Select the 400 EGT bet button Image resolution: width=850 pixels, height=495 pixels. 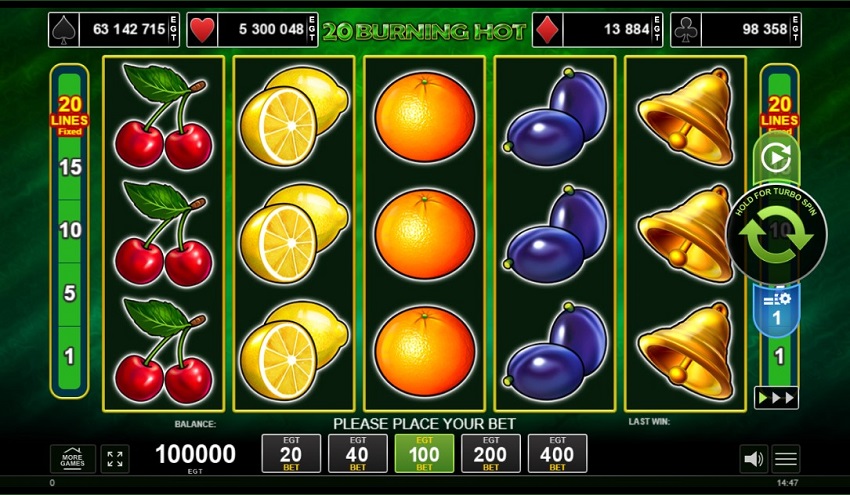(x=557, y=453)
